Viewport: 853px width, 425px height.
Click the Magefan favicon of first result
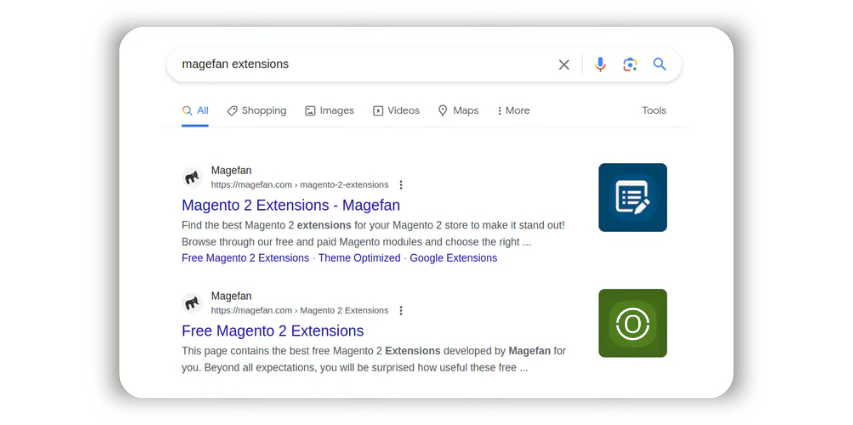[x=192, y=177]
